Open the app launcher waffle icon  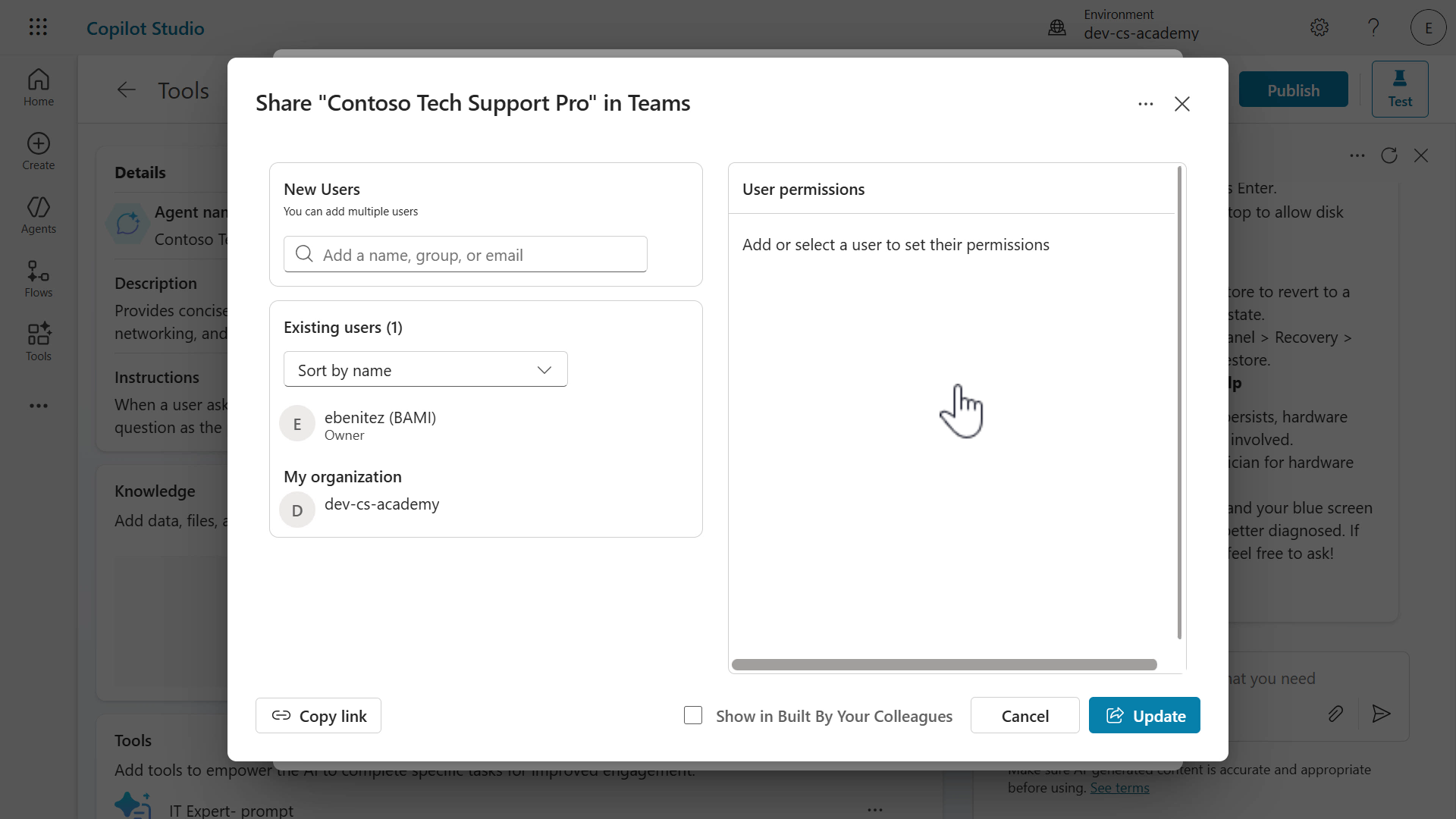click(38, 27)
